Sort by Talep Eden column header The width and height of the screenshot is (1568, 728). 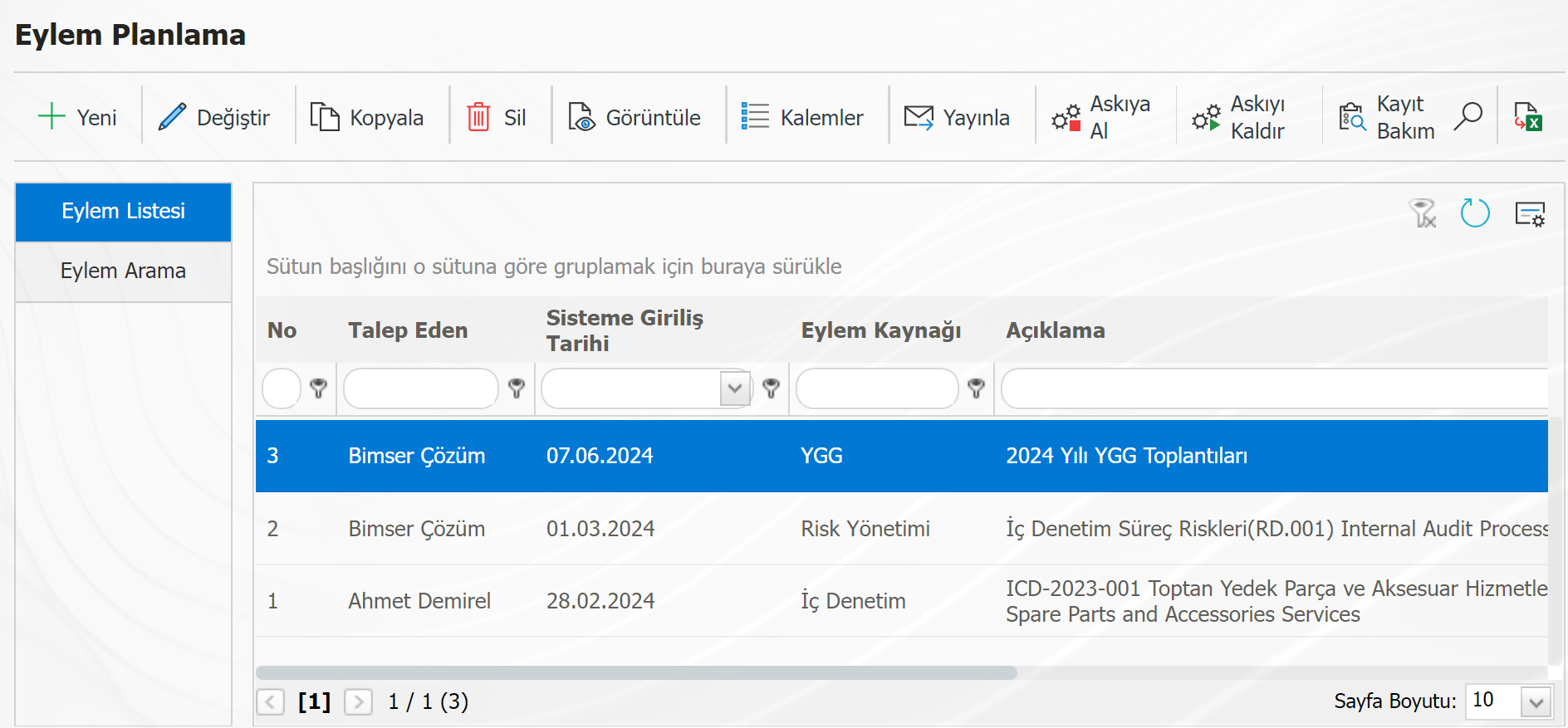pyautogui.click(x=408, y=330)
